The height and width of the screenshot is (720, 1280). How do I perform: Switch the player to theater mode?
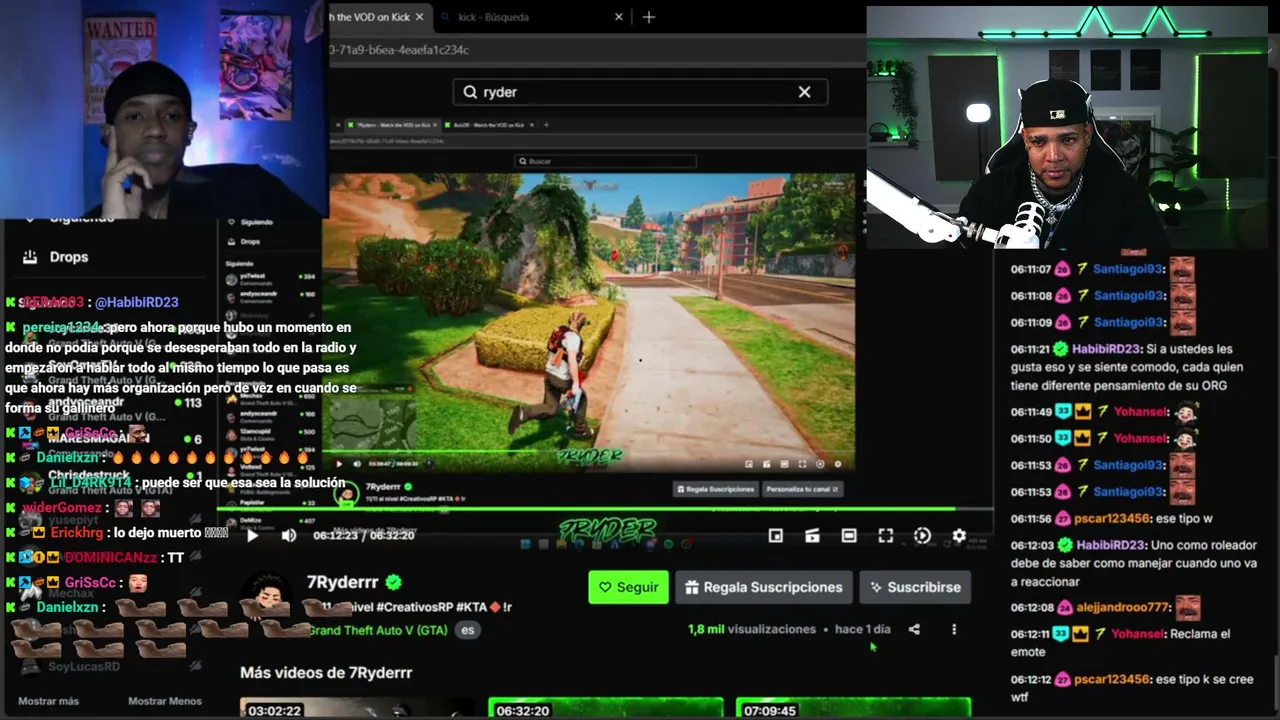point(849,536)
